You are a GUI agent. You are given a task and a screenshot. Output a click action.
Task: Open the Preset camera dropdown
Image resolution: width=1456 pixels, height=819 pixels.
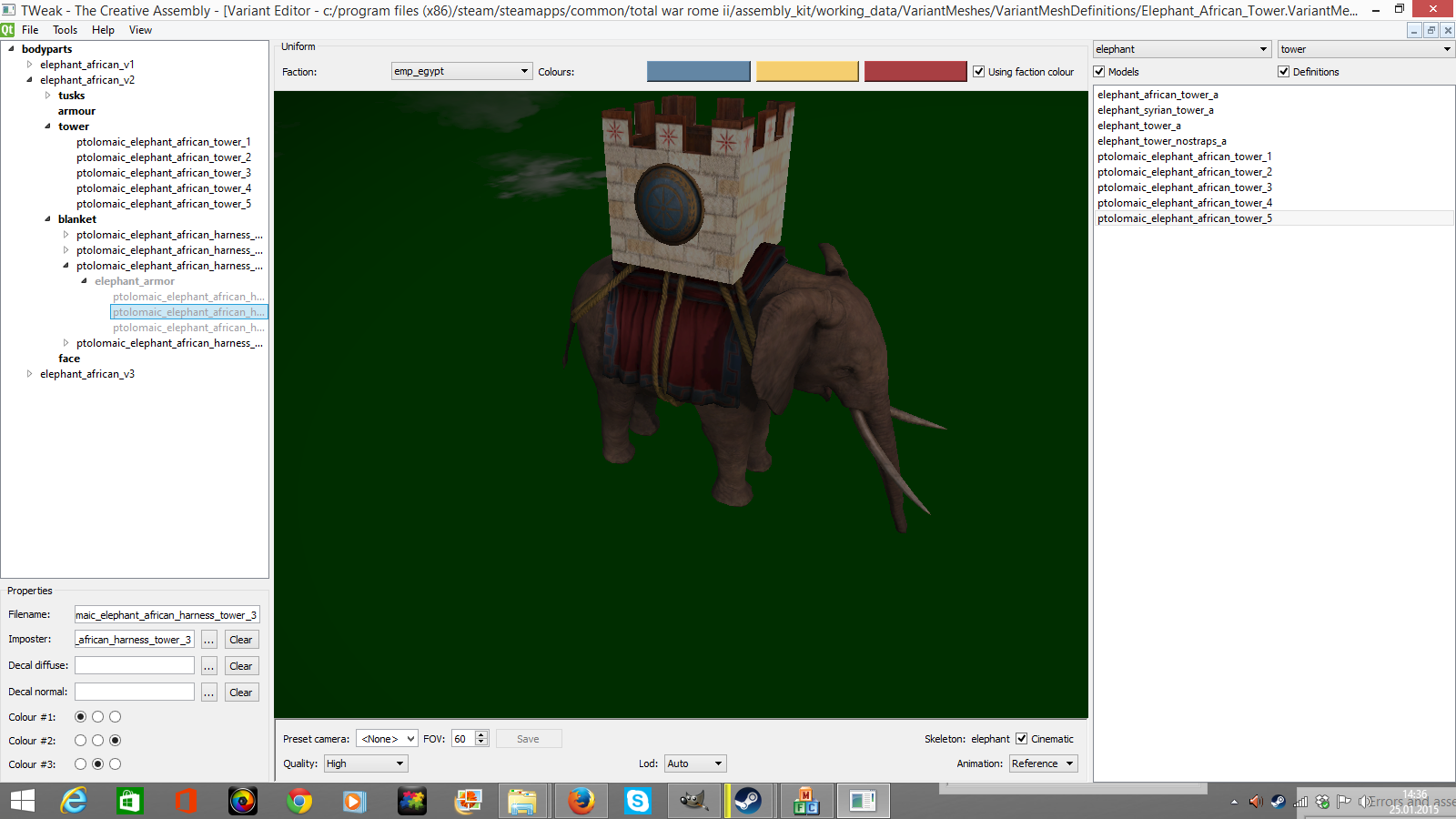(387, 739)
